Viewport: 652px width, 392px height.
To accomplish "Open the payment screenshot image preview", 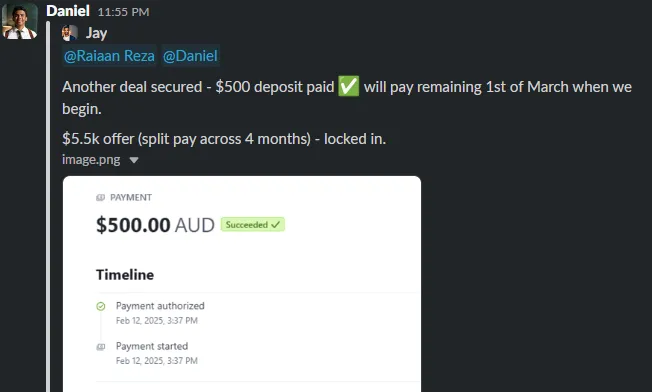I will tap(242, 284).
